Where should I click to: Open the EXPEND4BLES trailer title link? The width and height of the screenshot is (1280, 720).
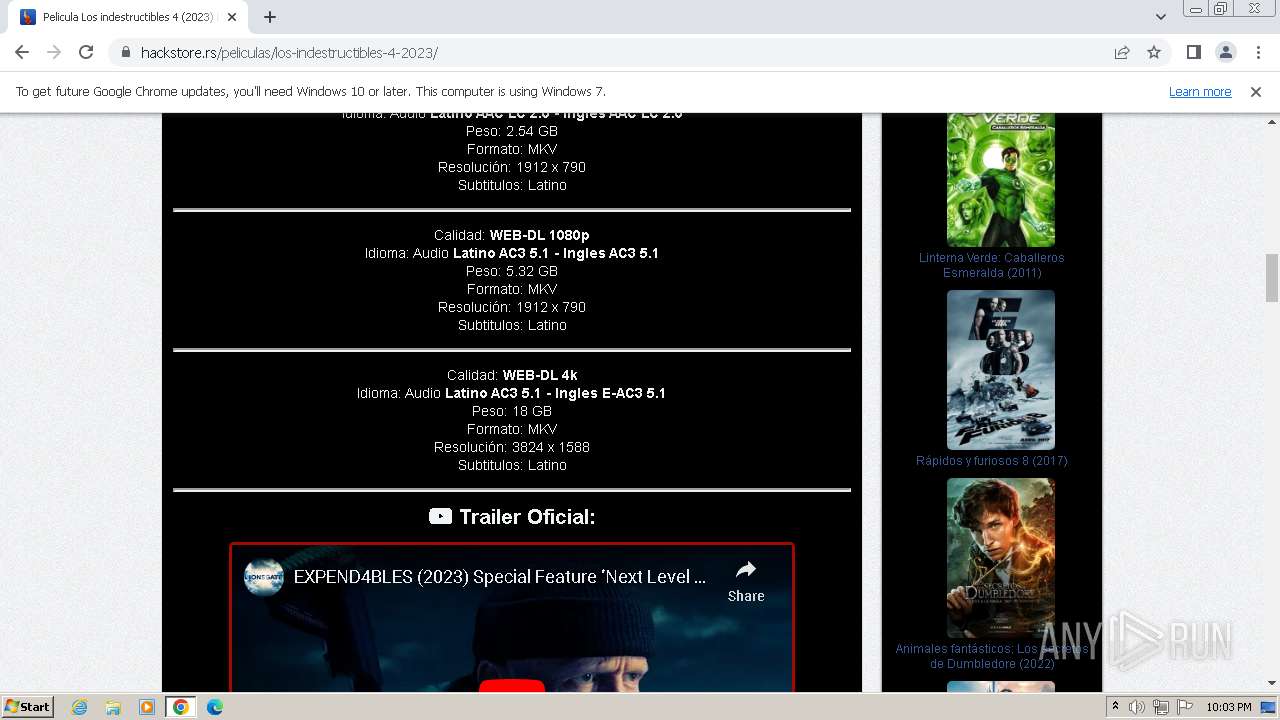coord(500,577)
